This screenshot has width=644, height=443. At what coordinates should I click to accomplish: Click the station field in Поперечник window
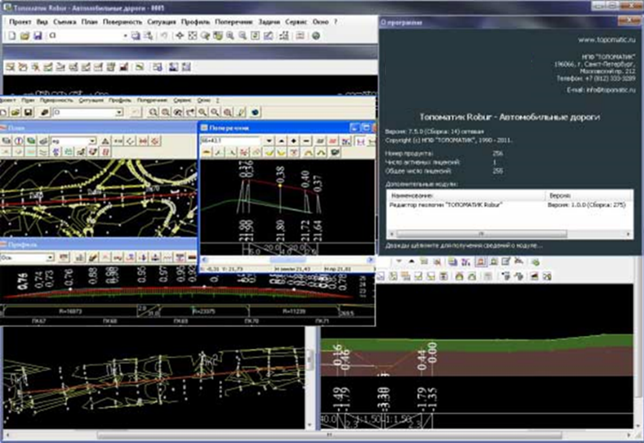(230, 141)
